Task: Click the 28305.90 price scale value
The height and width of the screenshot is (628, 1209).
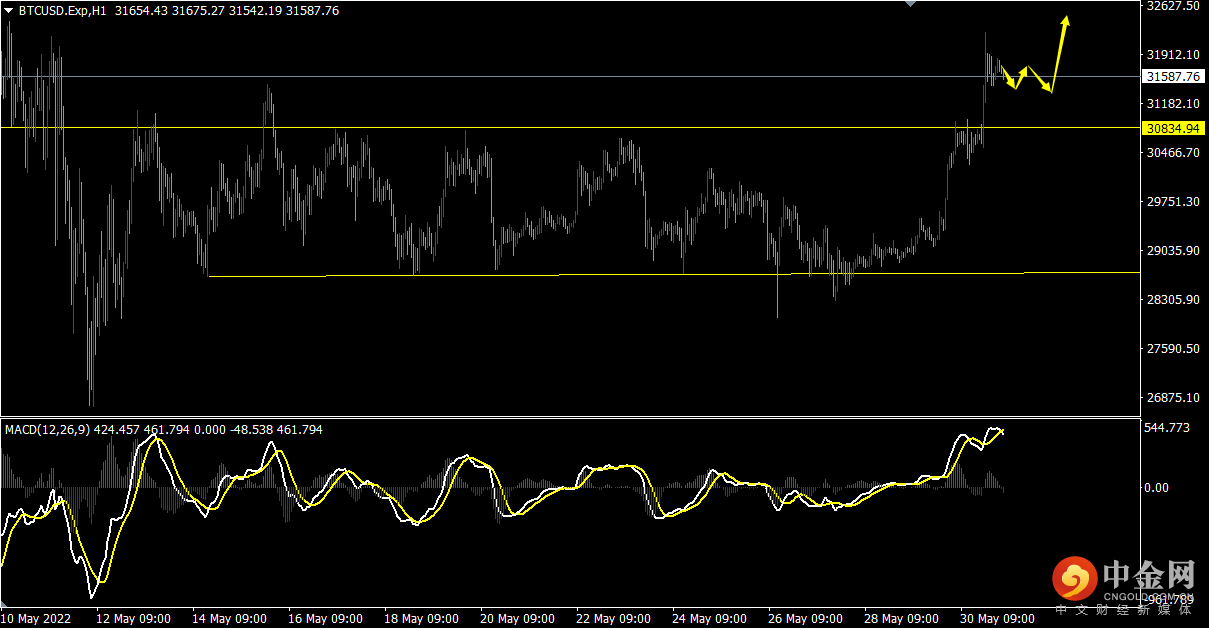Action: 1174,299
